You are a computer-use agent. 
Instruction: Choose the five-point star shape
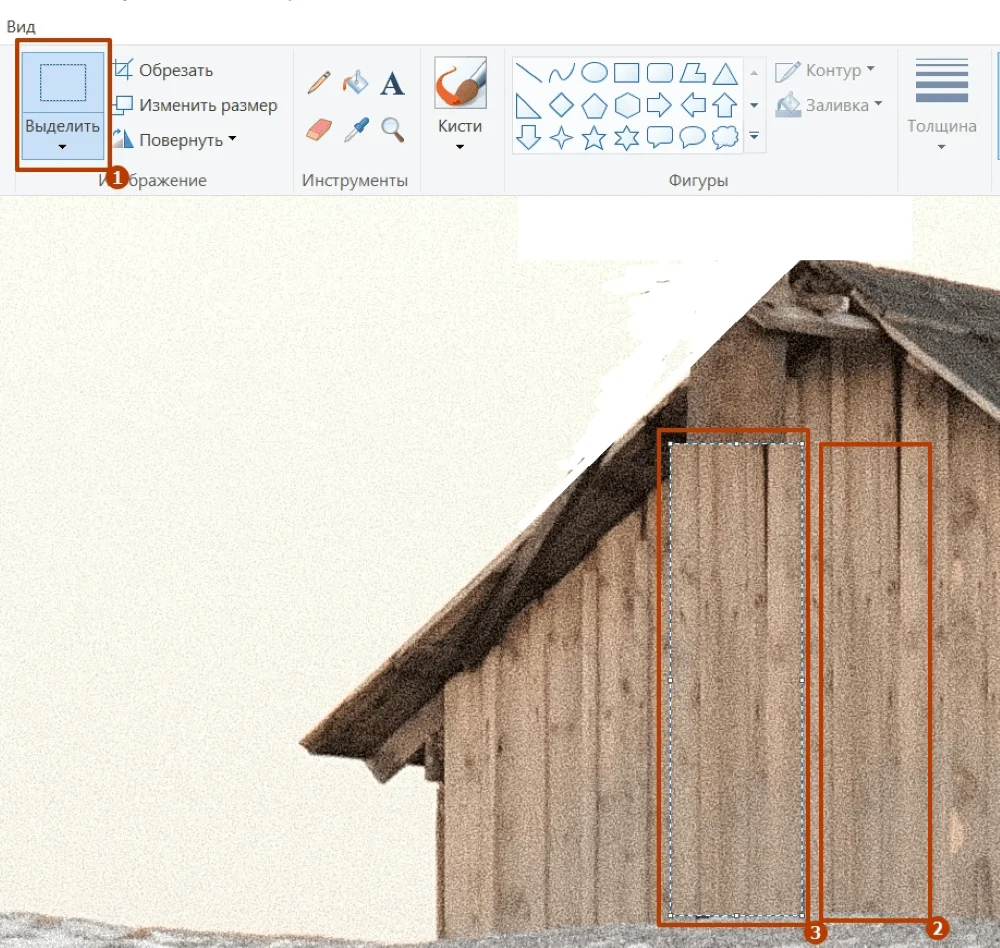595,138
